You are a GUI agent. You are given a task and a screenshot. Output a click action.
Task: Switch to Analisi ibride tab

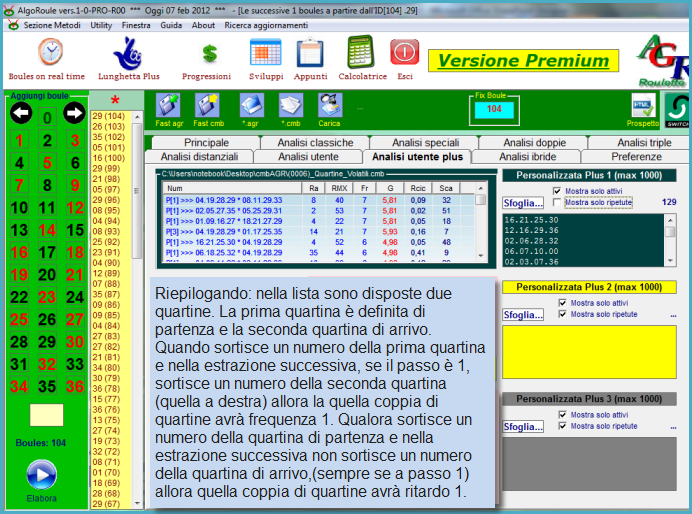[x=527, y=157]
